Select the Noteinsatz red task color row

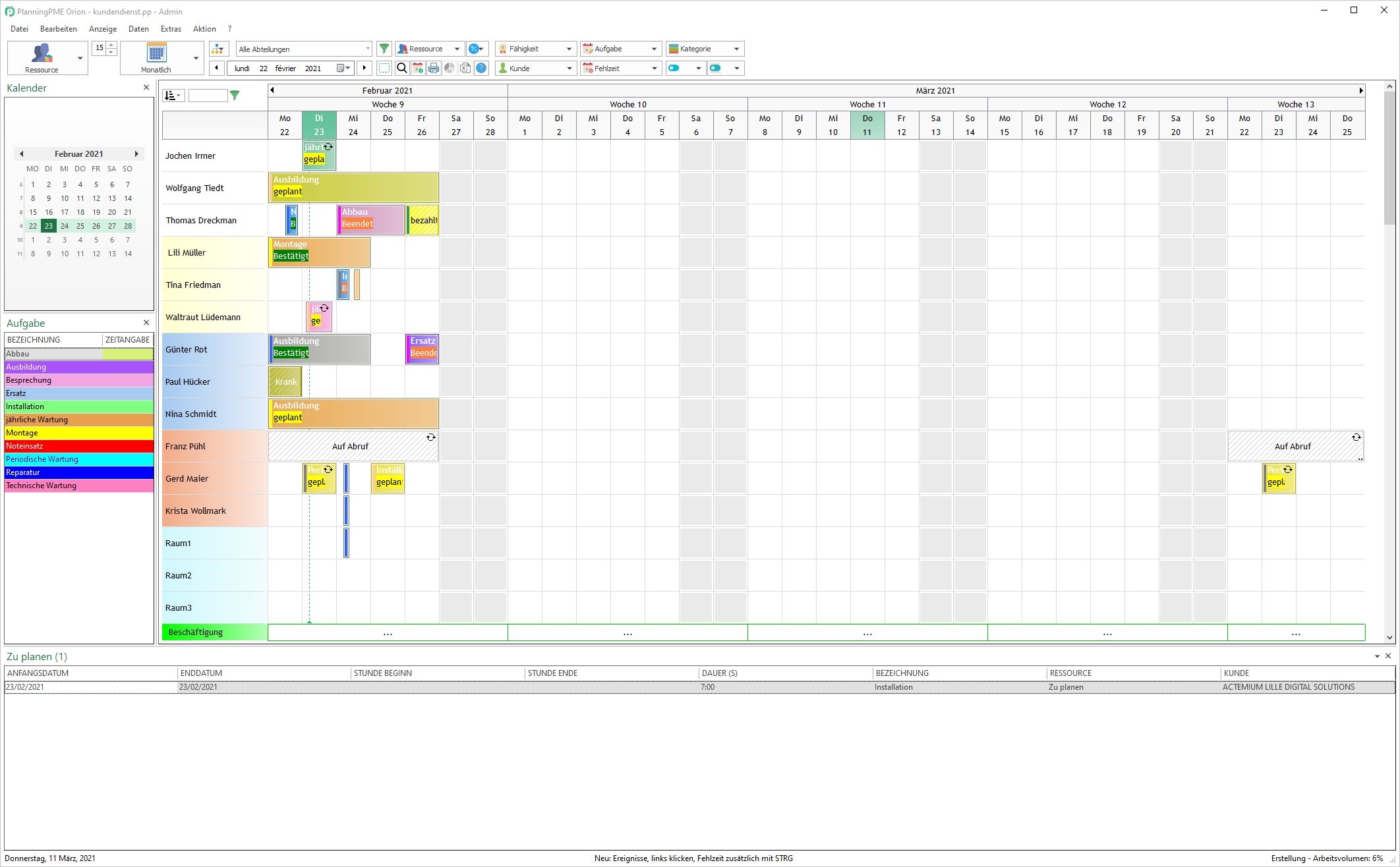pyautogui.click(x=79, y=446)
